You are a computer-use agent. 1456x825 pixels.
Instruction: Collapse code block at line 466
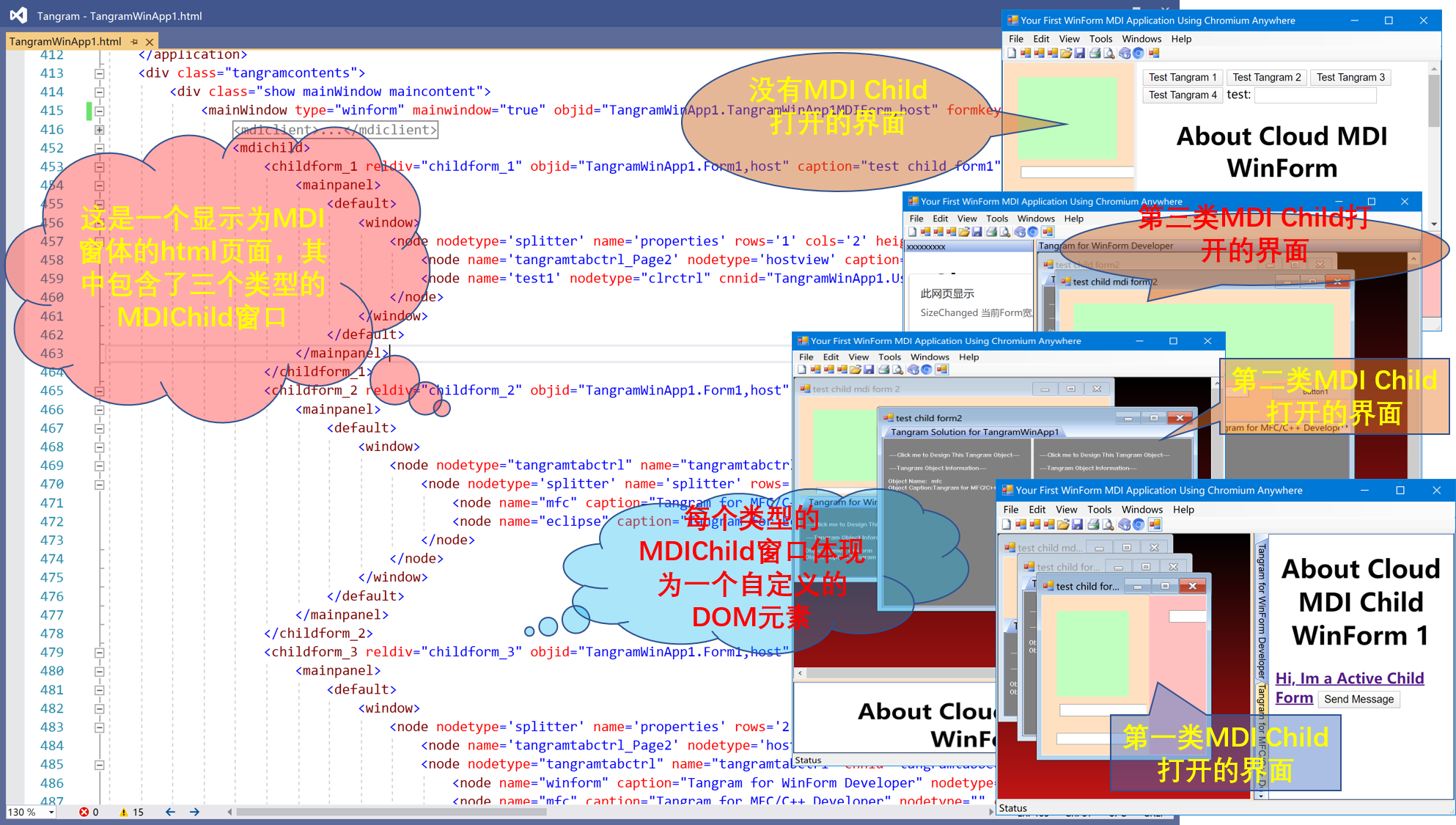click(x=99, y=410)
